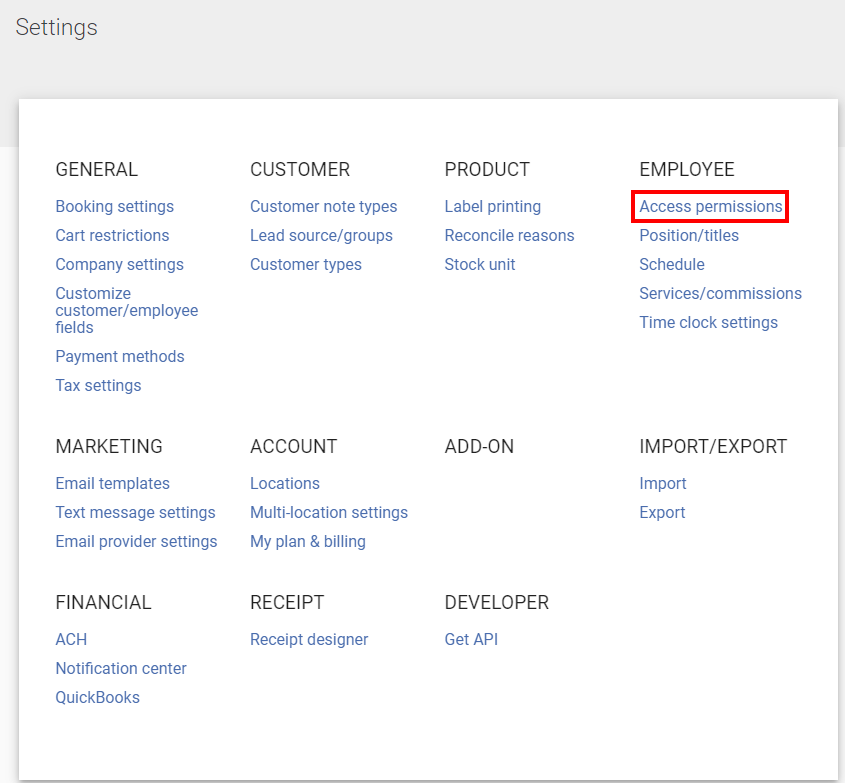
Task: Go to Cart restrictions
Action: pyautogui.click(x=112, y=236)
